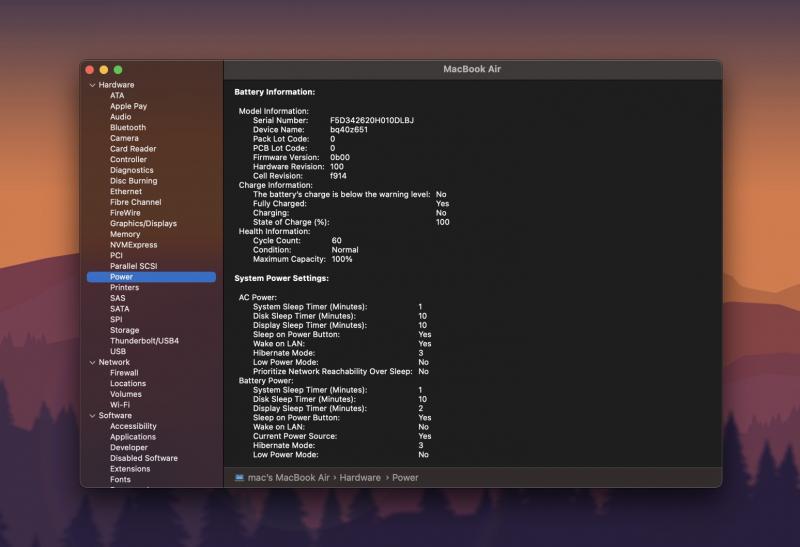Open the Memory hardware entry
The image size is (800, 547).
(x=125, y=234)
